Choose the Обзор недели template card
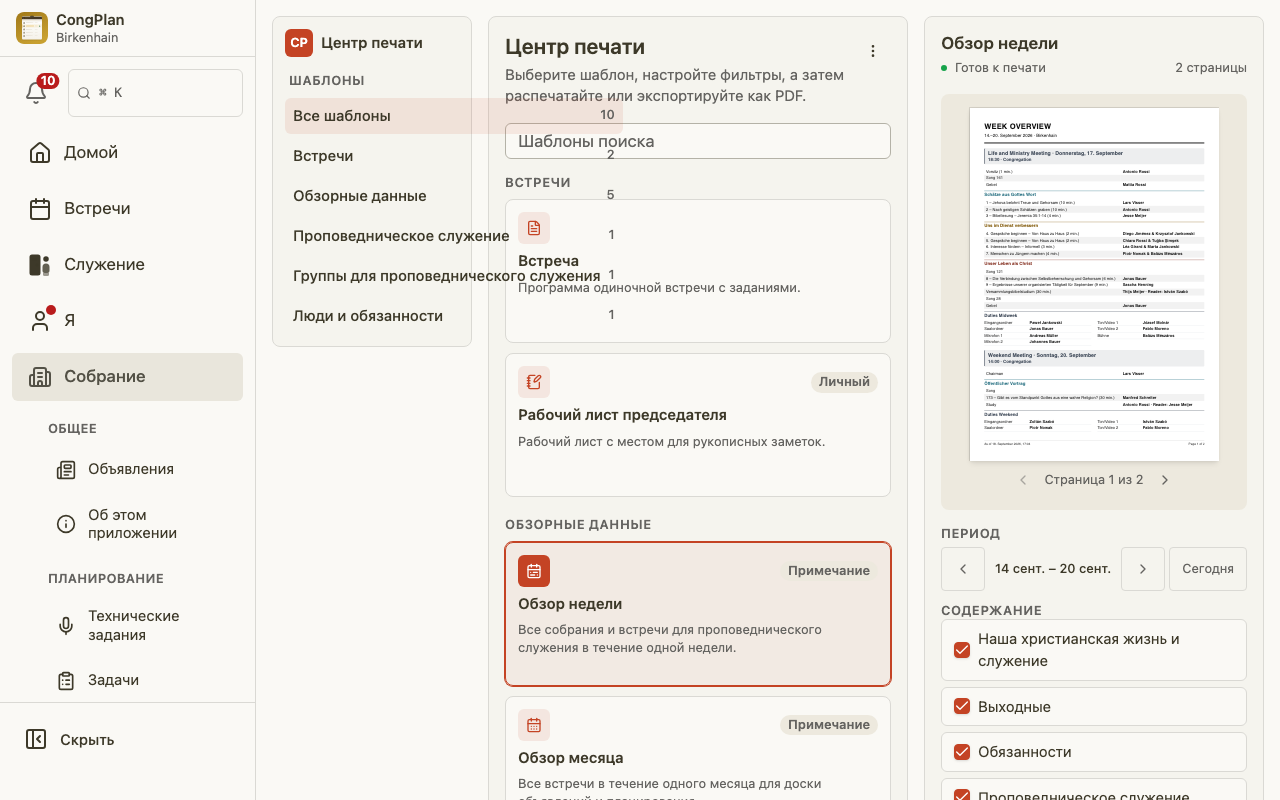Screen dimensions: 1280x800 (698, 614)
